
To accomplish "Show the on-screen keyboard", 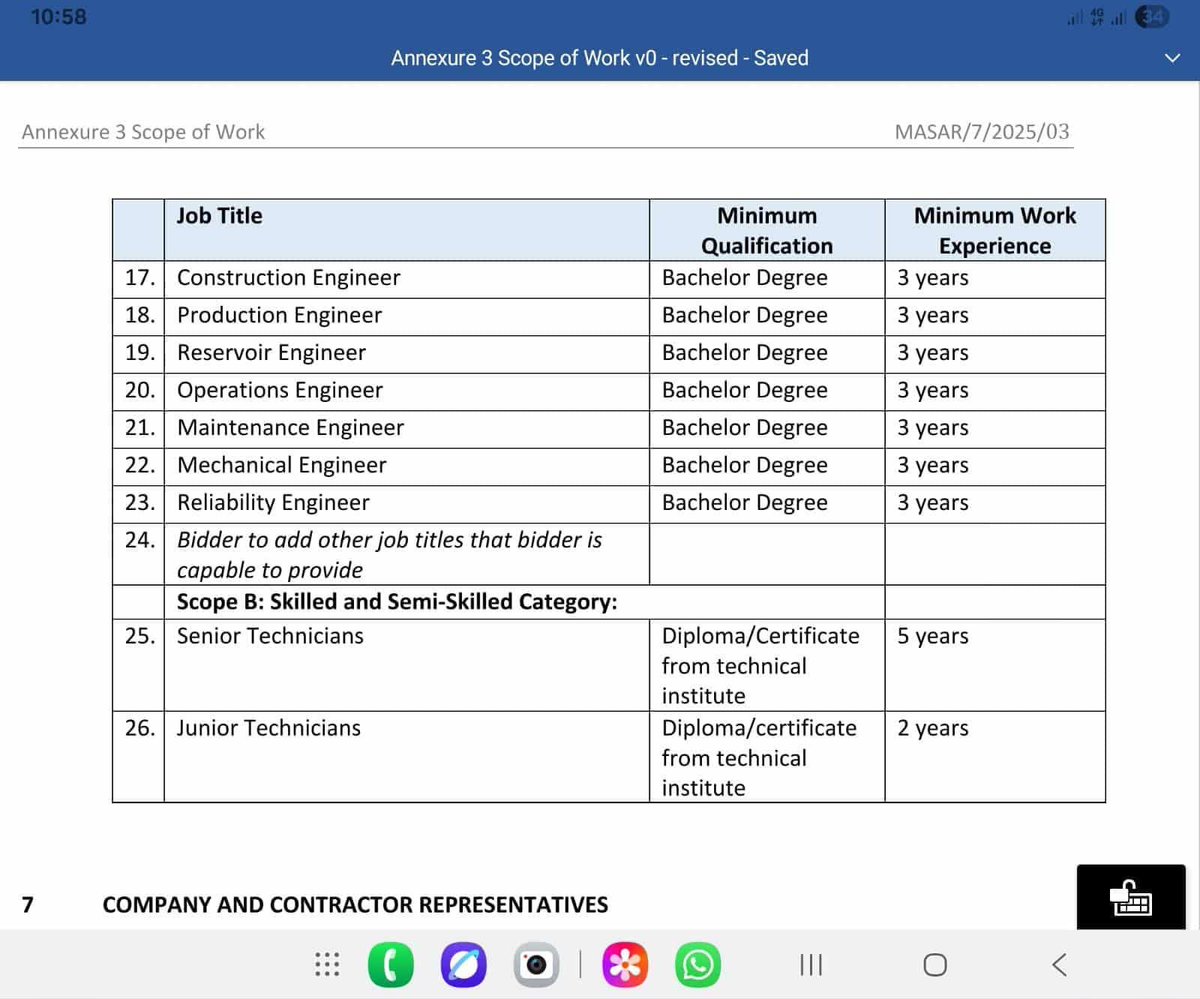I will click(1130, 896).
